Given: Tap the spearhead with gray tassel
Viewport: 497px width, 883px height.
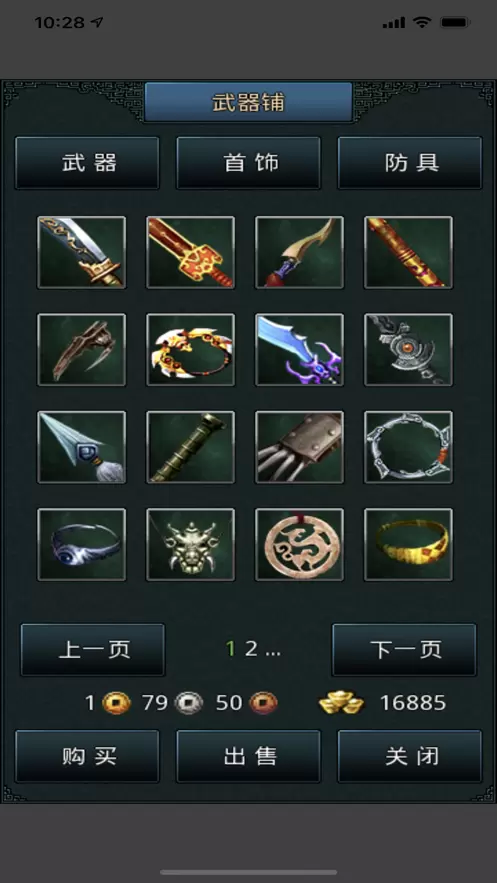Looking at the screenshot, I should 82,447.
